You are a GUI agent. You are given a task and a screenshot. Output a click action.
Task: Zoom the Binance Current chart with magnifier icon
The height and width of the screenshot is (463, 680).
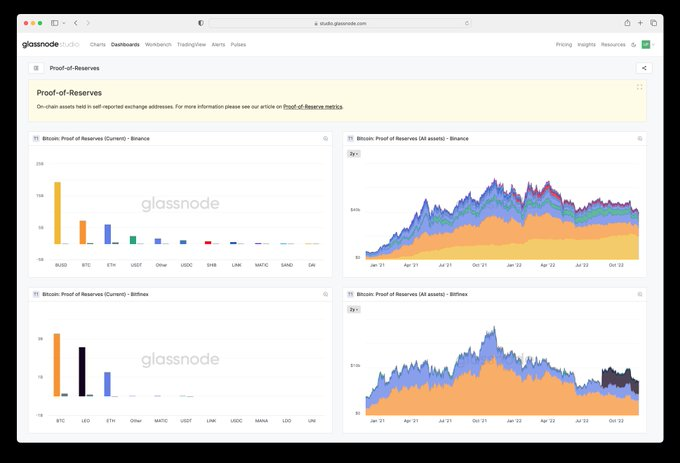point(325,139)
